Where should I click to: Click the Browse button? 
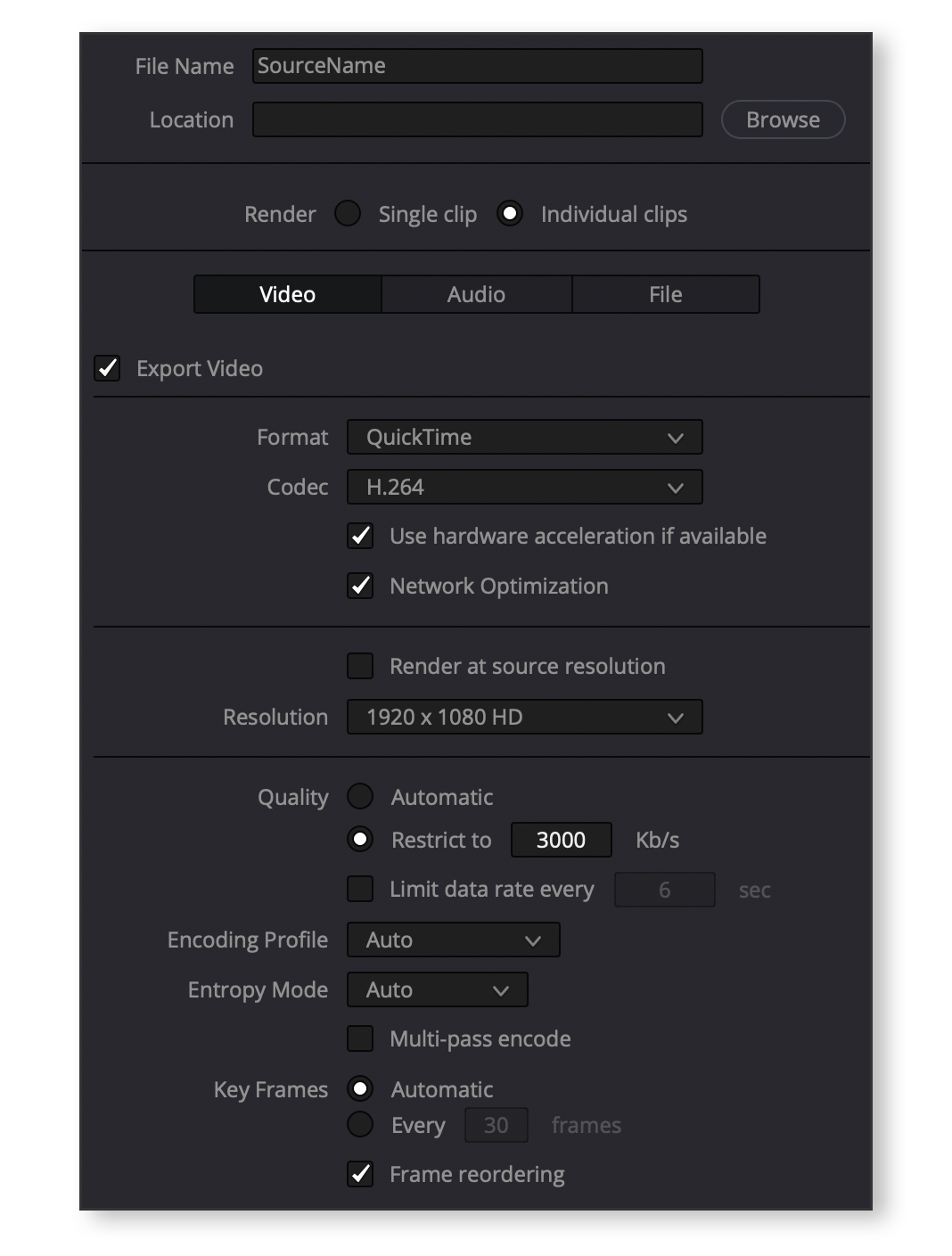[x=782, y=119]
